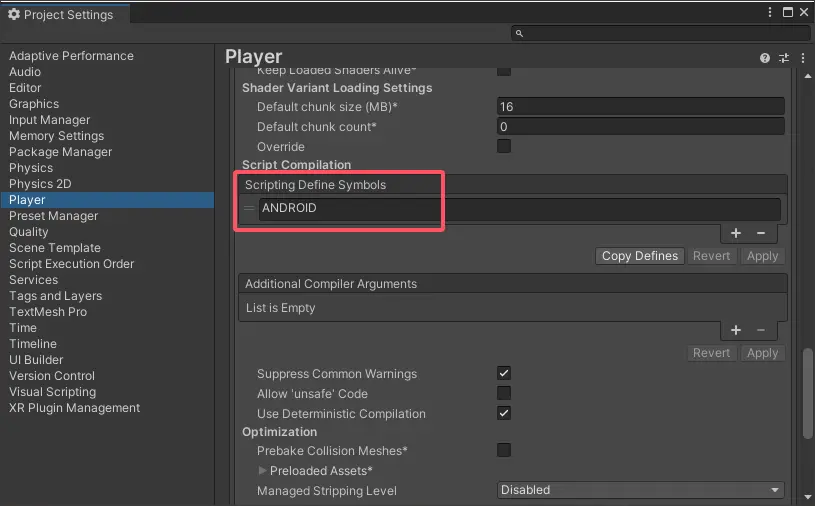
Task: Go to Input Manager settings
Action: point(49,120)
